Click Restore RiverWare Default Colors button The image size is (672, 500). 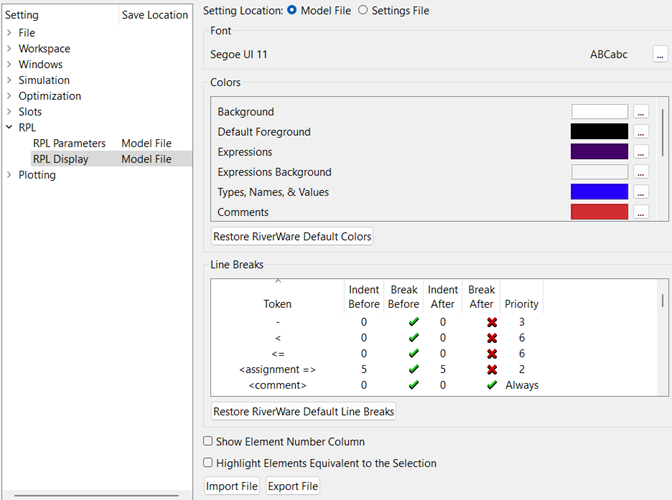point(292,237)
